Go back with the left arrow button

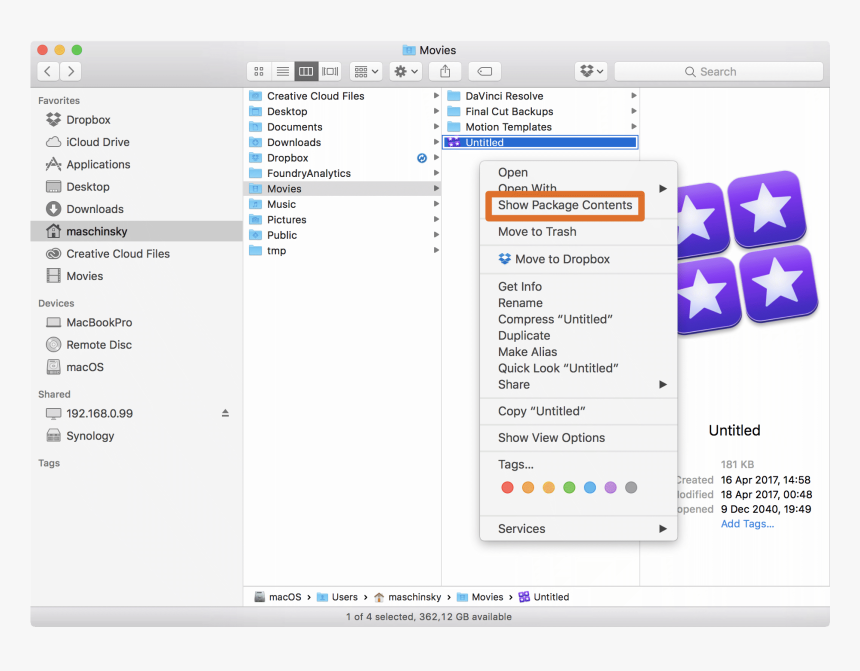click(x=48, y=71)
